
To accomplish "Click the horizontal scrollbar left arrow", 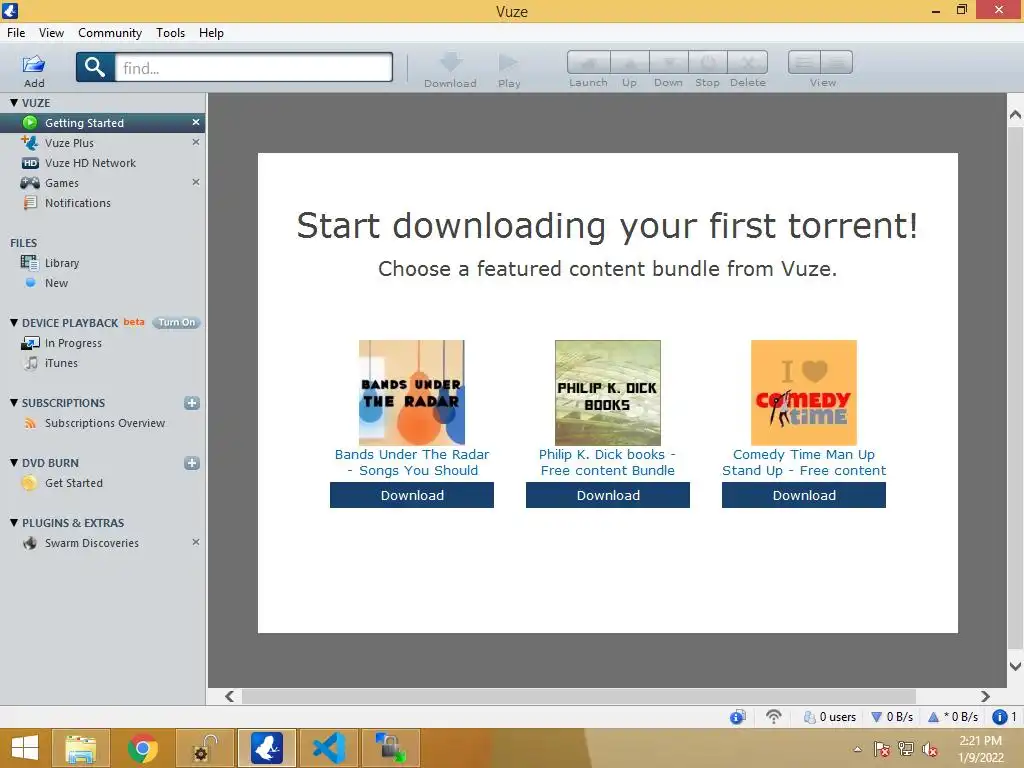I will pyautogui.click(x=229, y=697).
